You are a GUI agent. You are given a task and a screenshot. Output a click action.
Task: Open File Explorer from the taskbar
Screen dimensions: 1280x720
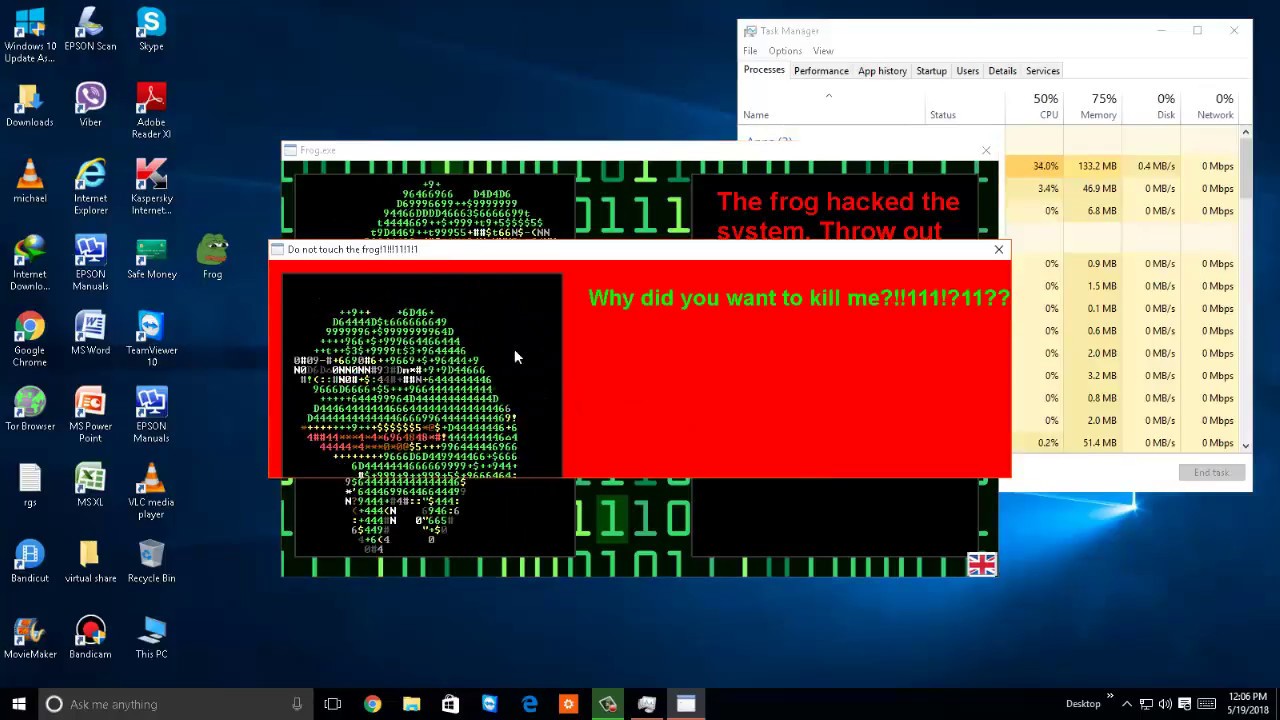coord(411,704)
